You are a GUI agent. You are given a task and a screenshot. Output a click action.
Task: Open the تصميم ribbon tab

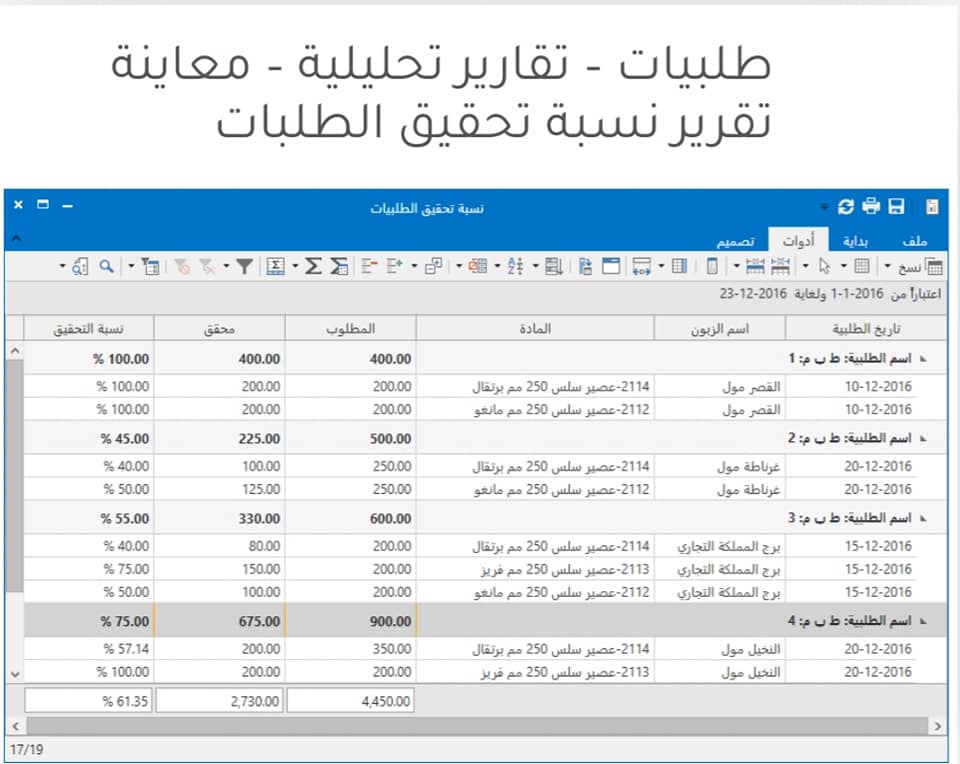(x=735, y=242)
